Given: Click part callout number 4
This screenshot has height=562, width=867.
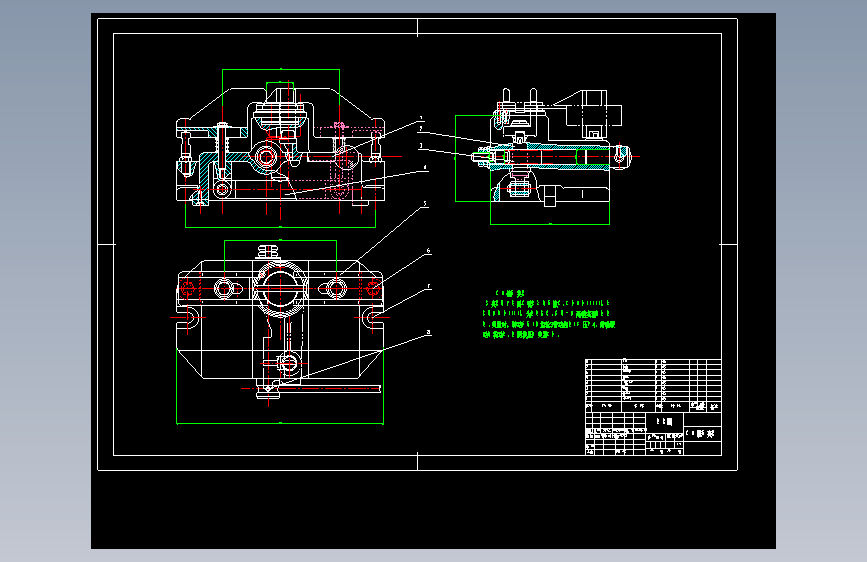Looking at the screenshot, I should [425, 167].
